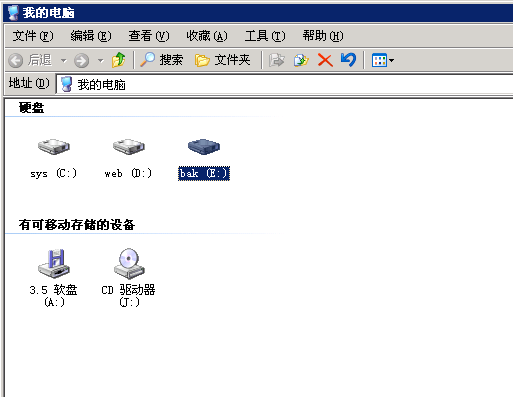The image size is (513, 397).
Task: Click the 有可移动存储的设备 group header
Action: pyautogui.click(x=77, y=224)
